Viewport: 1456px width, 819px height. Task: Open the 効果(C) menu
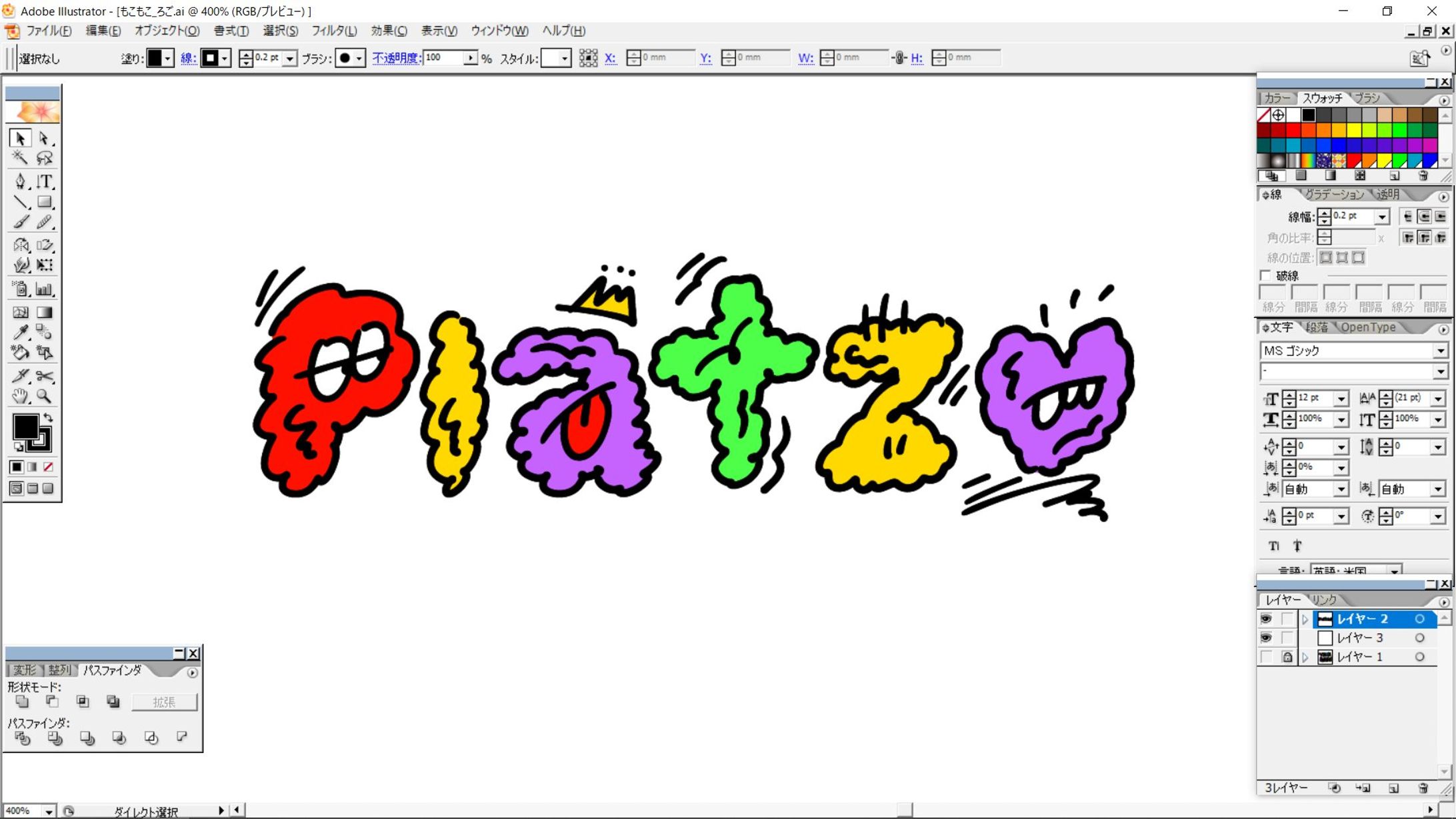tap(389, 31)
